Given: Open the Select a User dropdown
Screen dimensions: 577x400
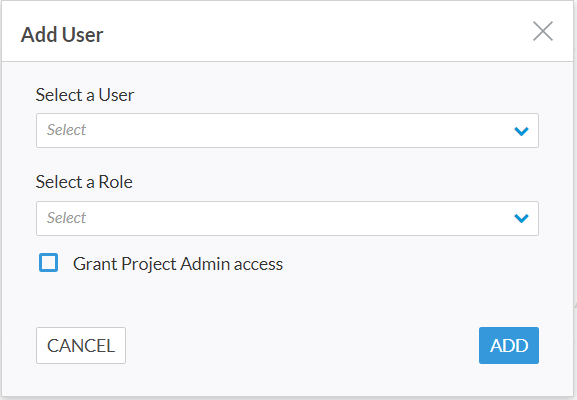Looking at the screenshot, I should tap(287, 131).
